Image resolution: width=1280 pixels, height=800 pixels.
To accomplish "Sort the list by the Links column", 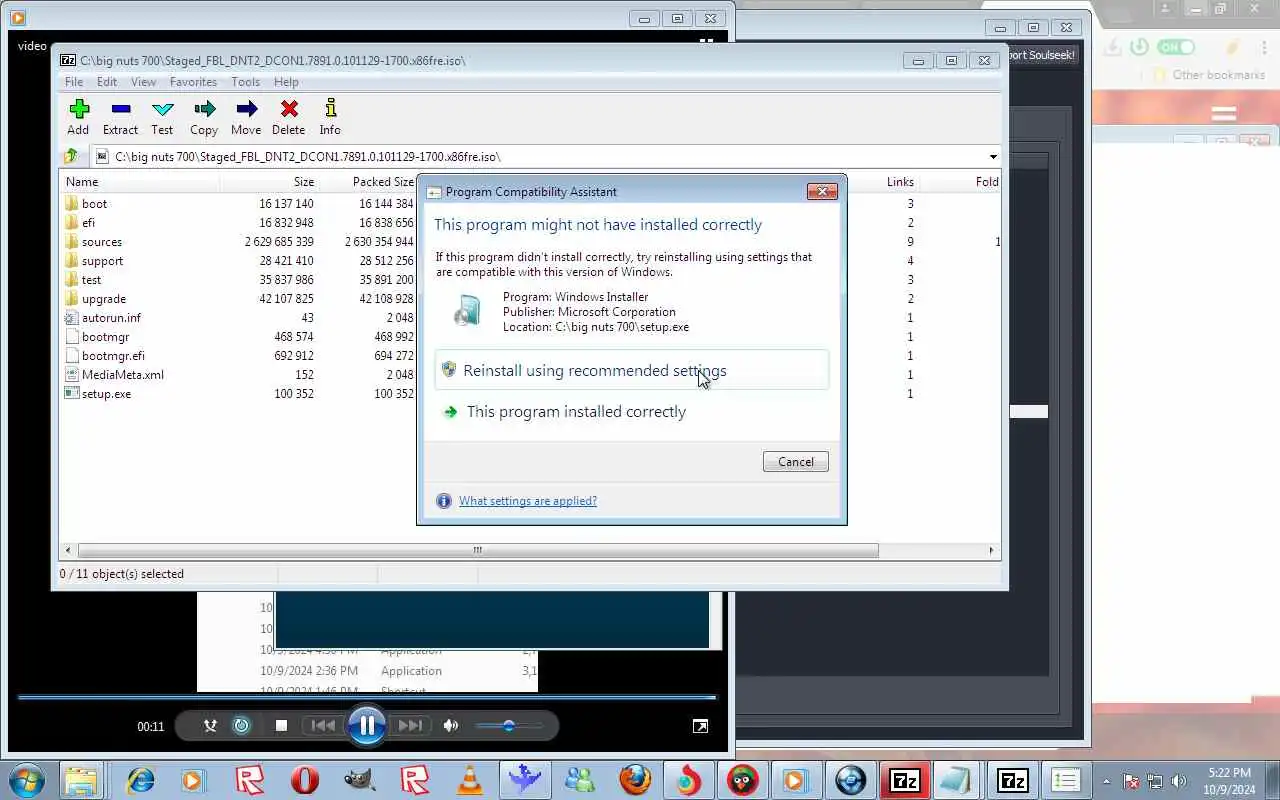I will tap(884, 181).
